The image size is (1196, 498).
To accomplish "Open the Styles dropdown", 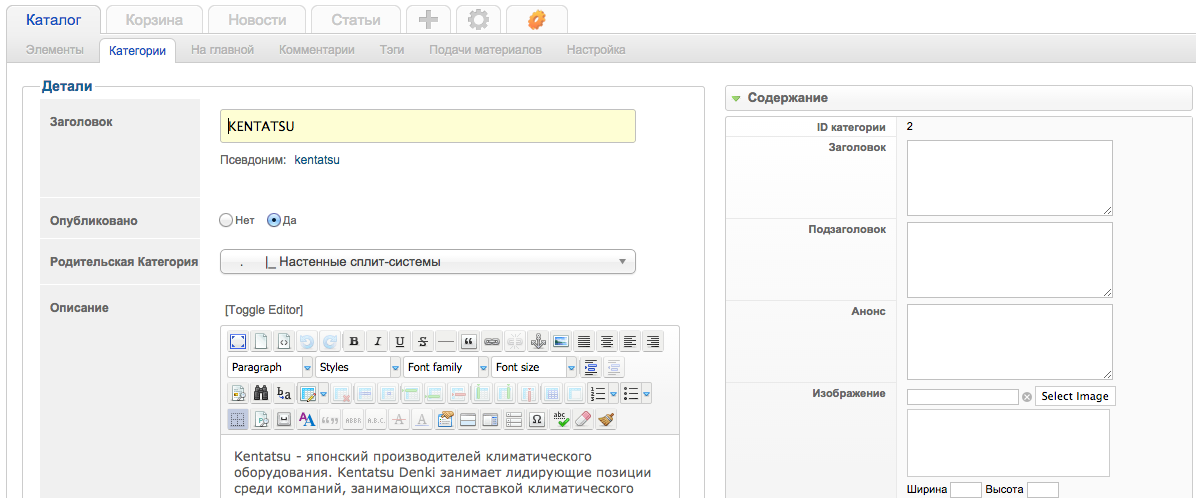I will (396, 367).
